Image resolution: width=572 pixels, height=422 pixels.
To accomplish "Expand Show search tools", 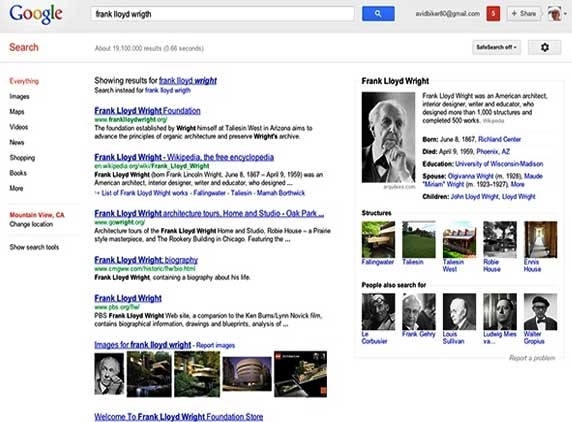I will [34, 247].
